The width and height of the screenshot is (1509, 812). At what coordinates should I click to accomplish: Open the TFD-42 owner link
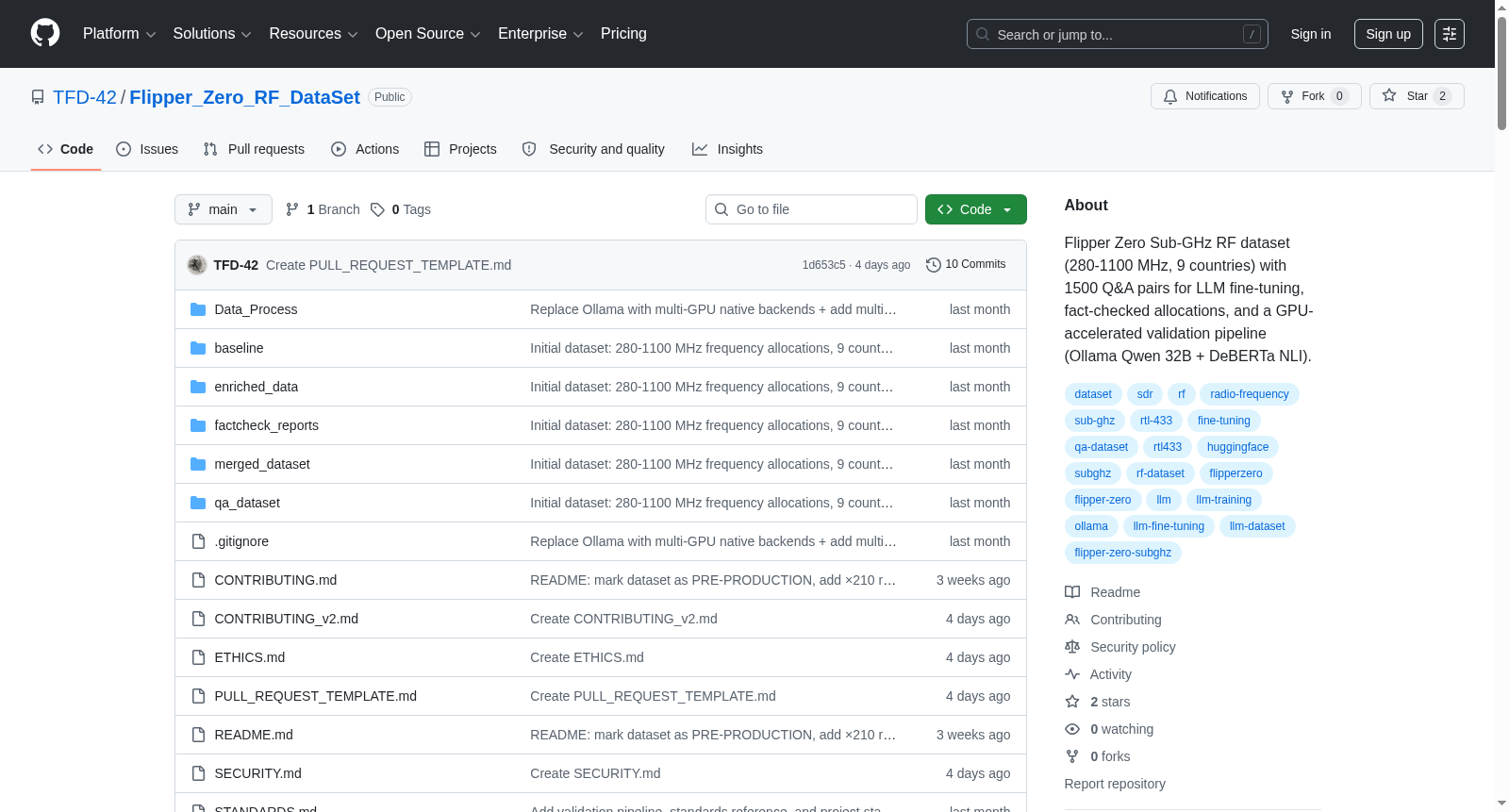coord(85,97)
